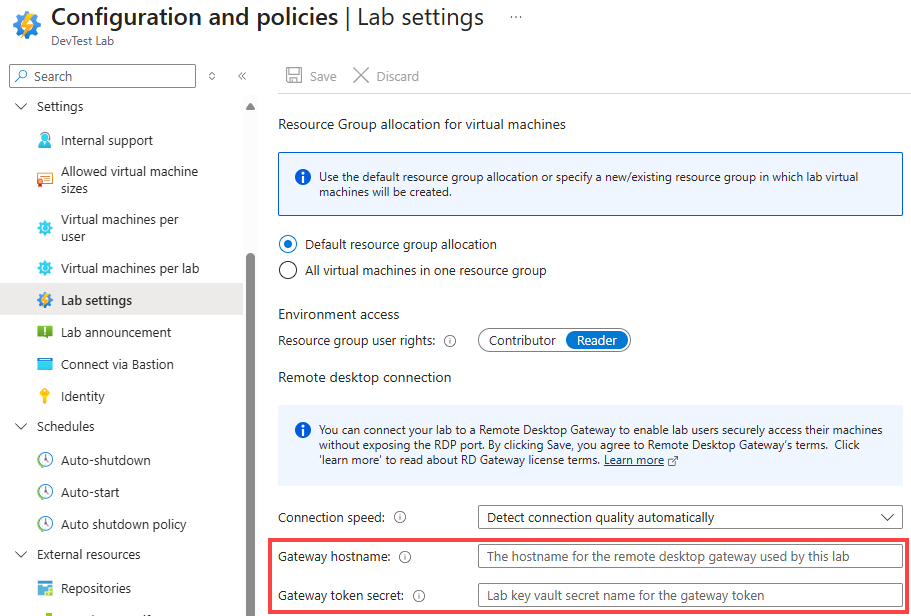Open Virtual machines per lab

[x=130, y=268]
